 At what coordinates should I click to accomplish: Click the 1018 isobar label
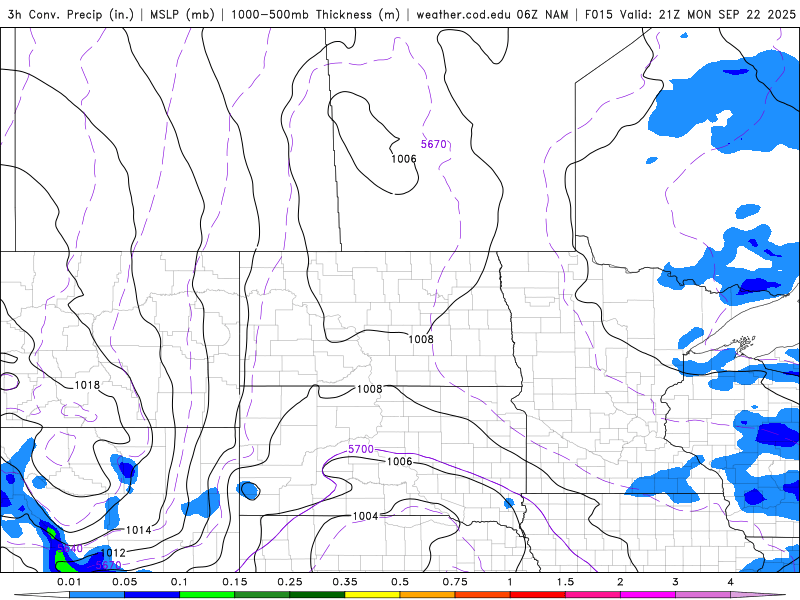click(x=87, y=385)
